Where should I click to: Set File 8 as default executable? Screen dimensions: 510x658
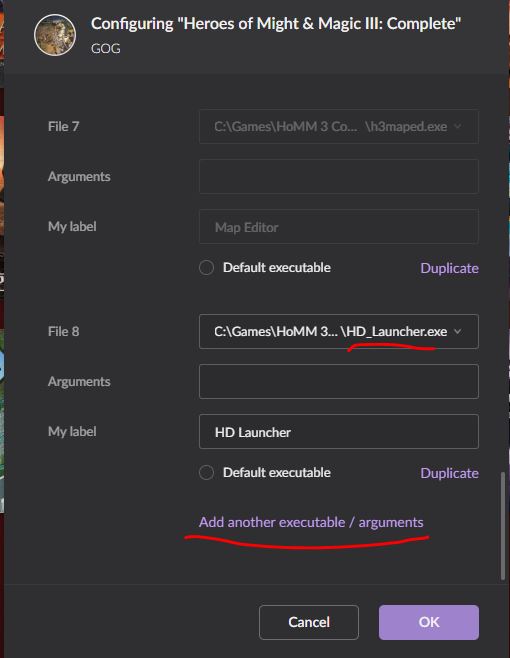coord(206,473)
